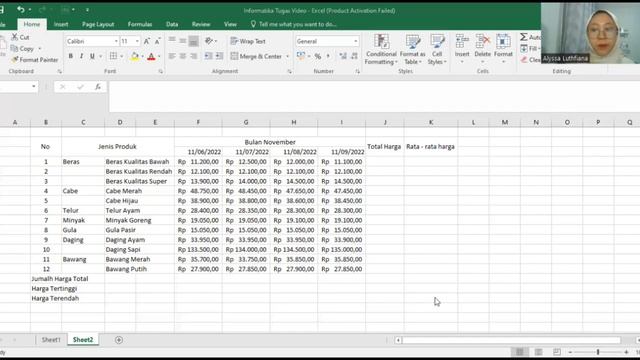The height and width of the screenshot is (360, 640).
Task: Expand the Merge & Center dropdown arrow
Action: (287, 56)
